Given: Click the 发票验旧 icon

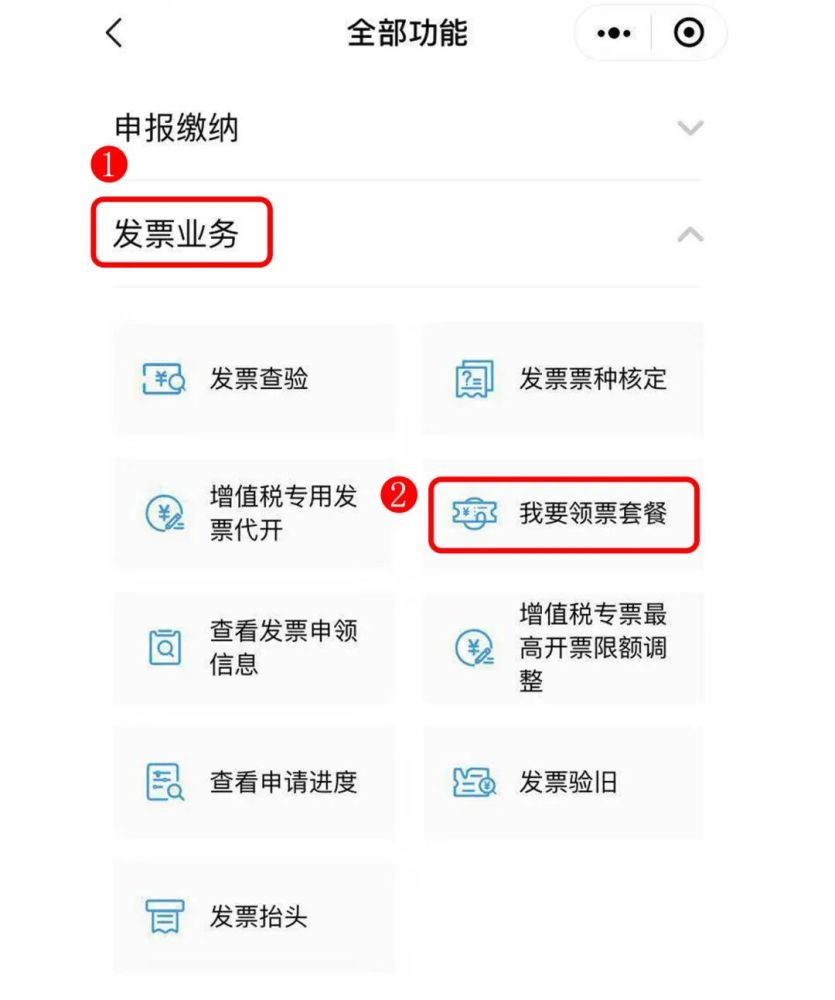Looking at the screenshot, I should tap(474, 783).
